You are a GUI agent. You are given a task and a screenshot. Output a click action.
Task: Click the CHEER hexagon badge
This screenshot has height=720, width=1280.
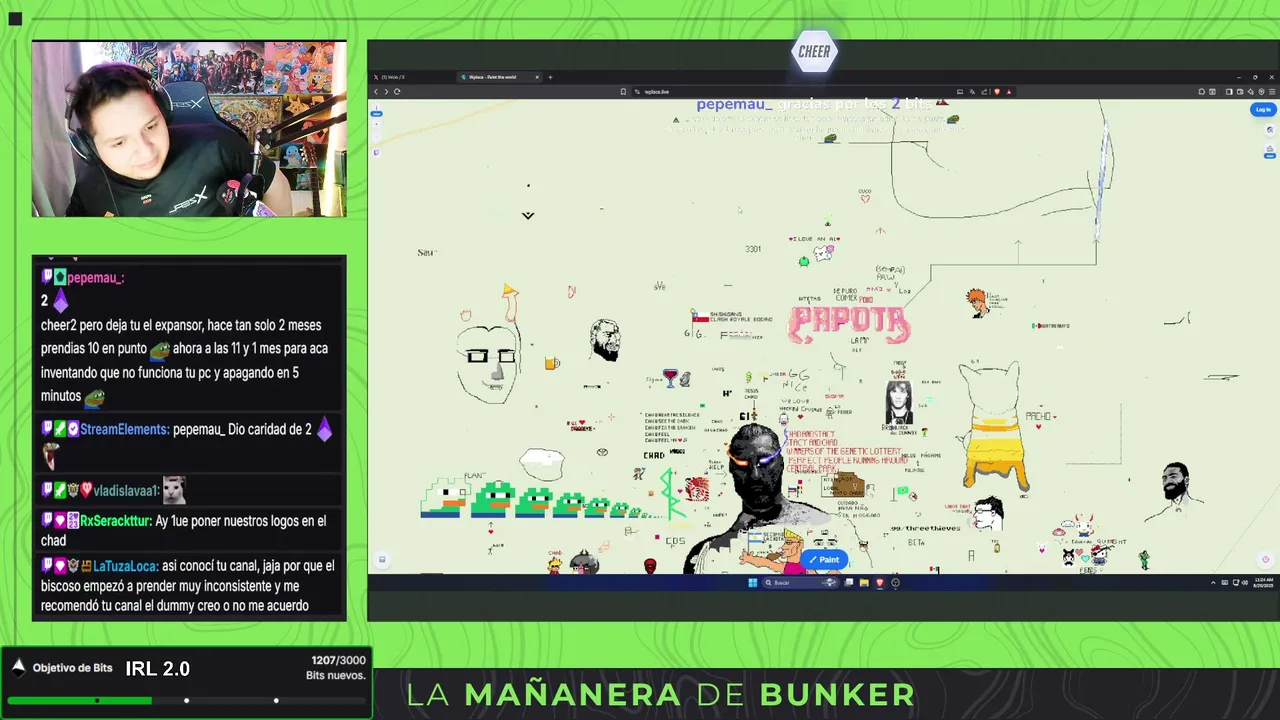point(814,52)
